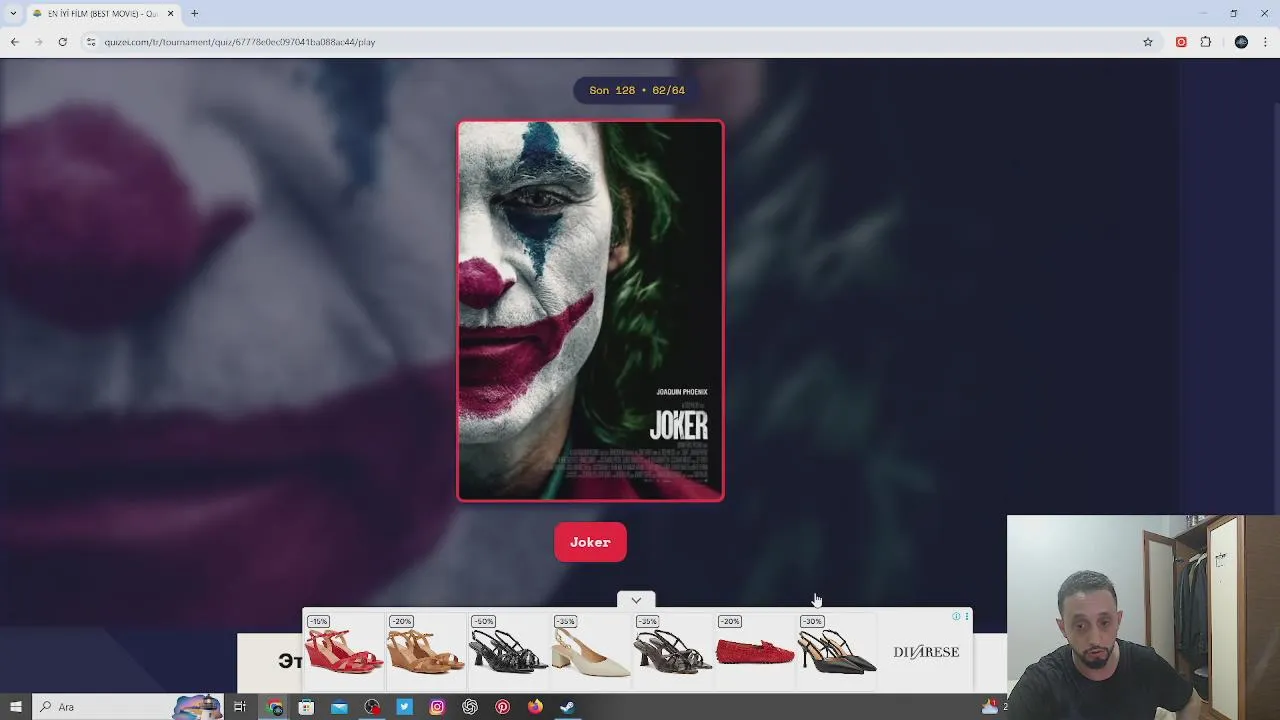This screenshot has width=1280, height=720.
Task: Open the weather icon in system tray
Action: tap(990, 707)
